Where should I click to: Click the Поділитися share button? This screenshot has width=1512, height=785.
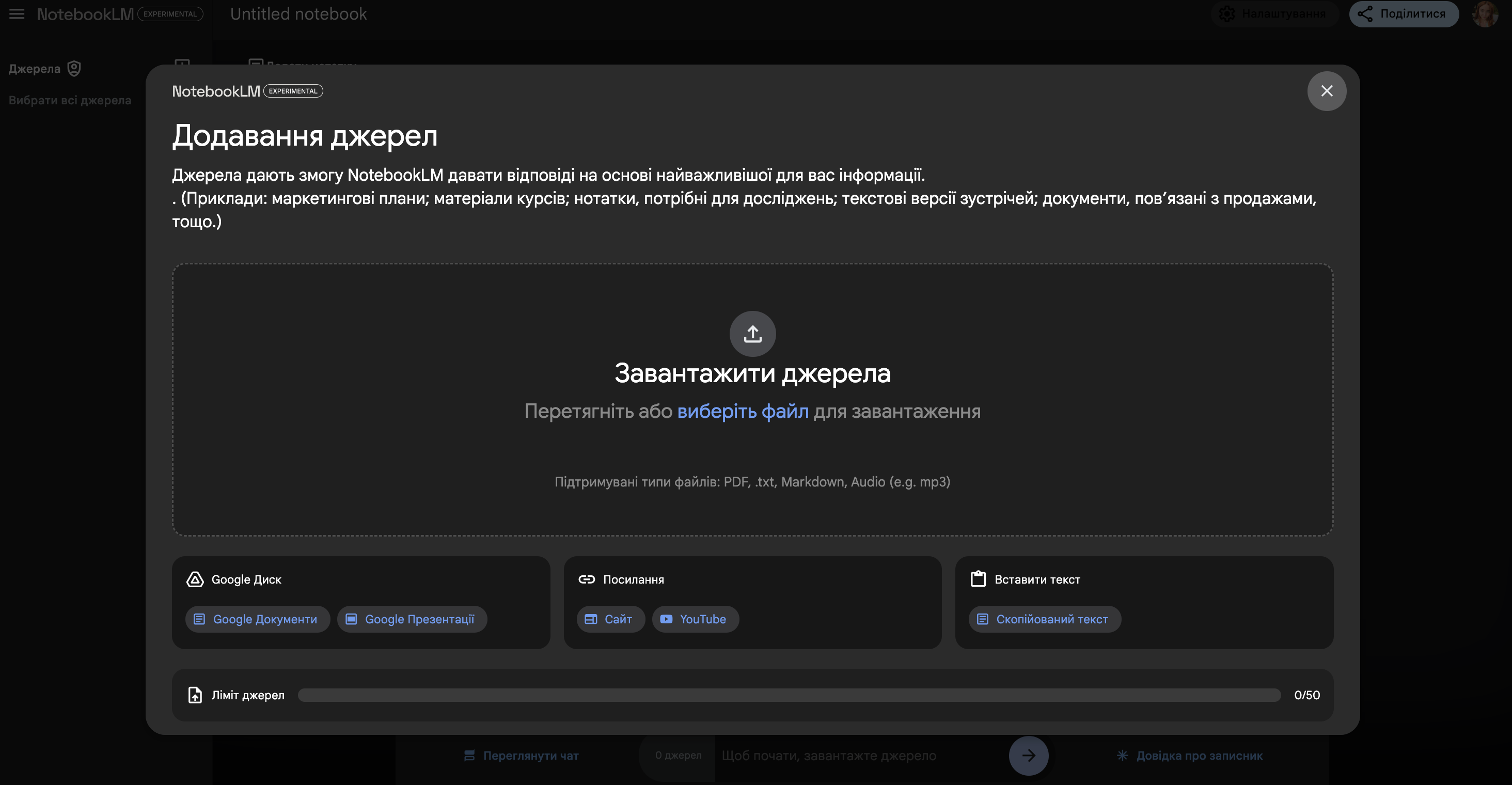tap(1404, 13)
